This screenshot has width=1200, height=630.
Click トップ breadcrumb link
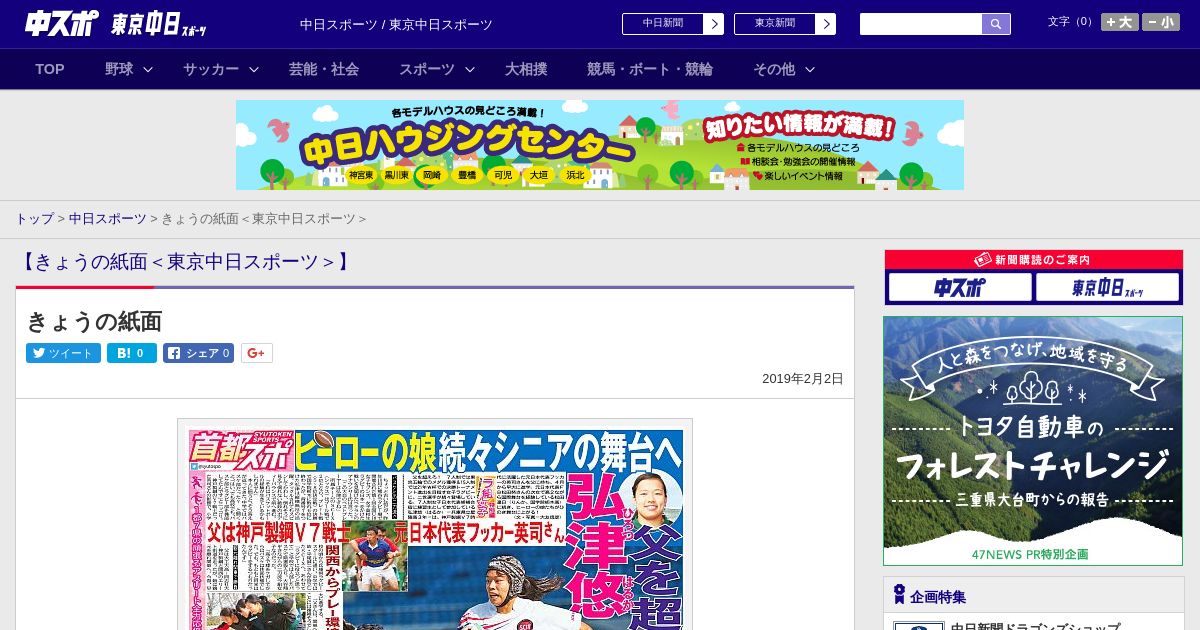pos(34,218)
